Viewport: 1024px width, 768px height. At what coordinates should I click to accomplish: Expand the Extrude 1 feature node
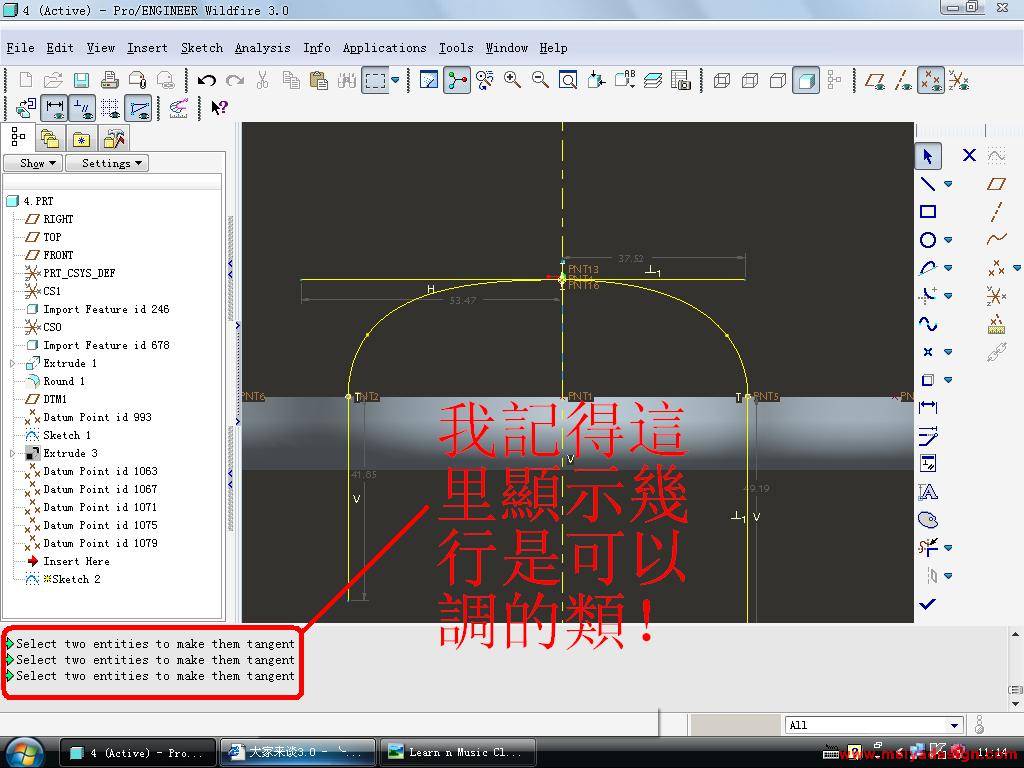tap(12, 363)
